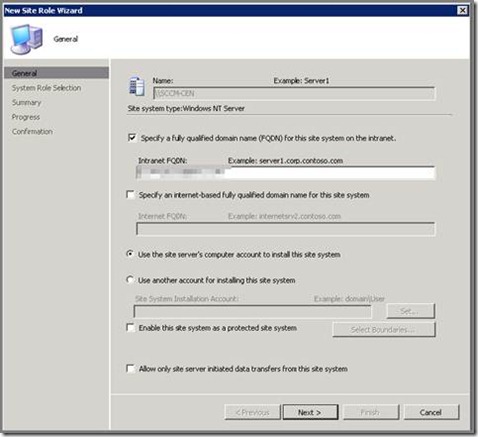Select the Confirmation step in sidebar
The height and width of the screenshot is (437, 478).
point(32,131)
